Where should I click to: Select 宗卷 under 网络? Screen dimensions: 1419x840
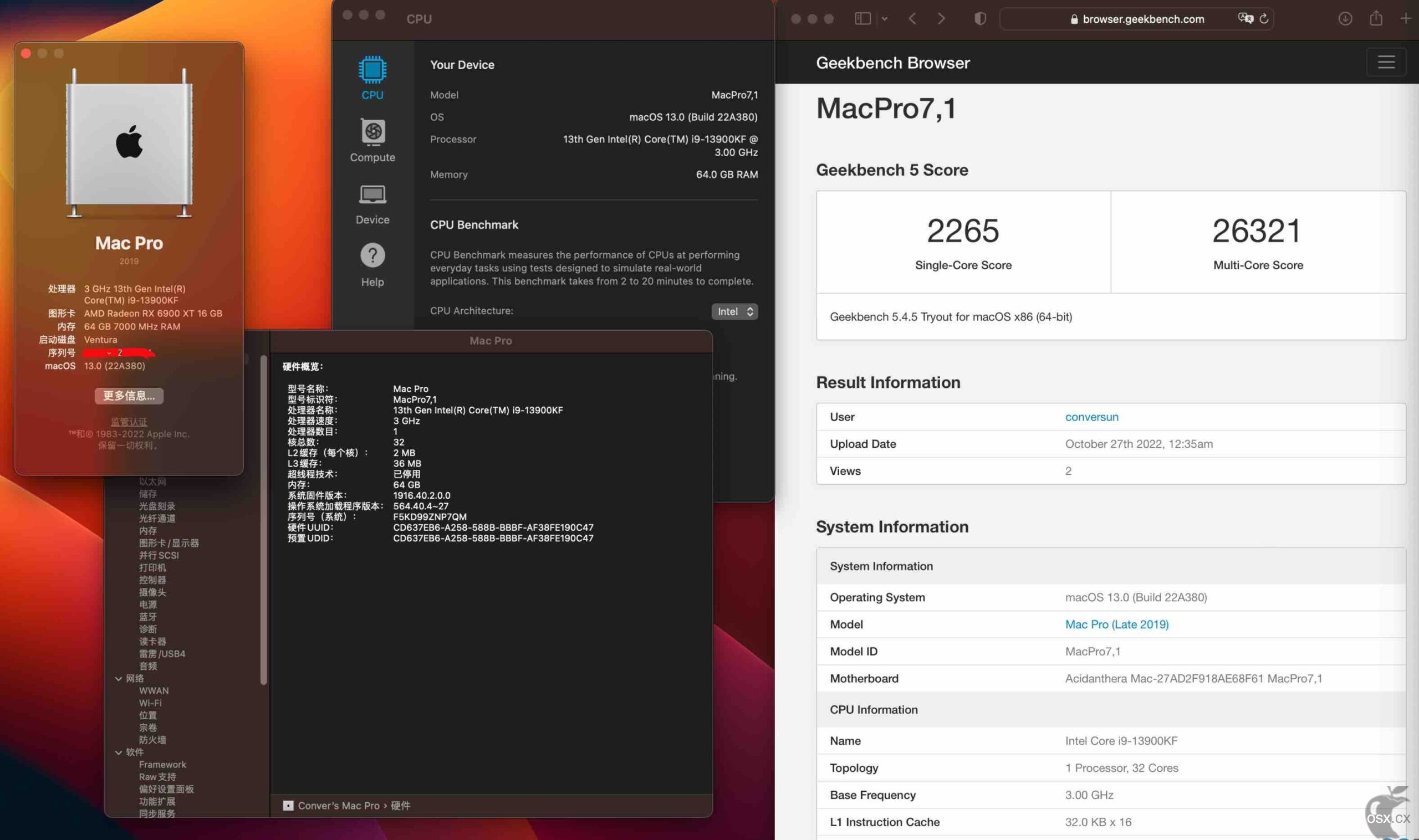pos(148,728)
